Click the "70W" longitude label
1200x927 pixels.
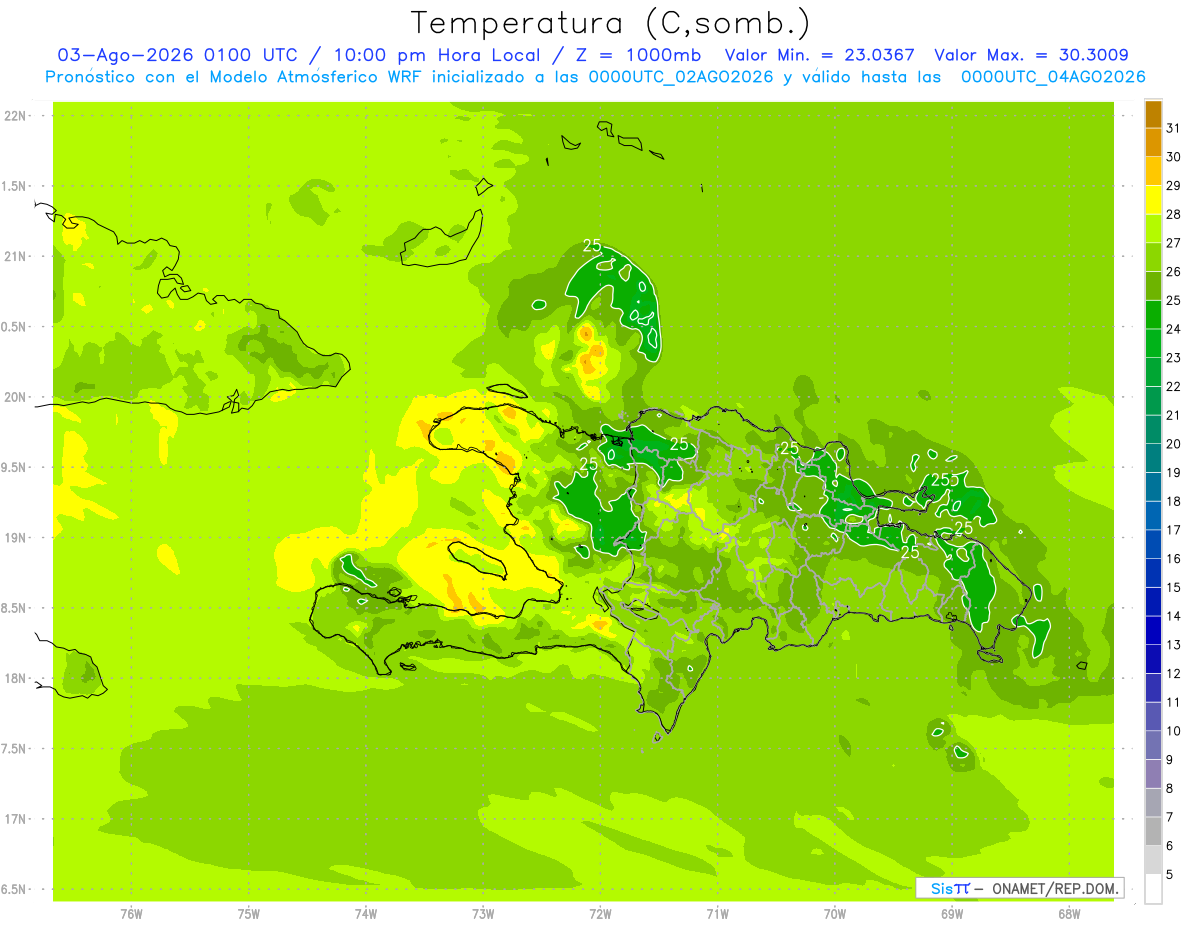click(835, 913)
